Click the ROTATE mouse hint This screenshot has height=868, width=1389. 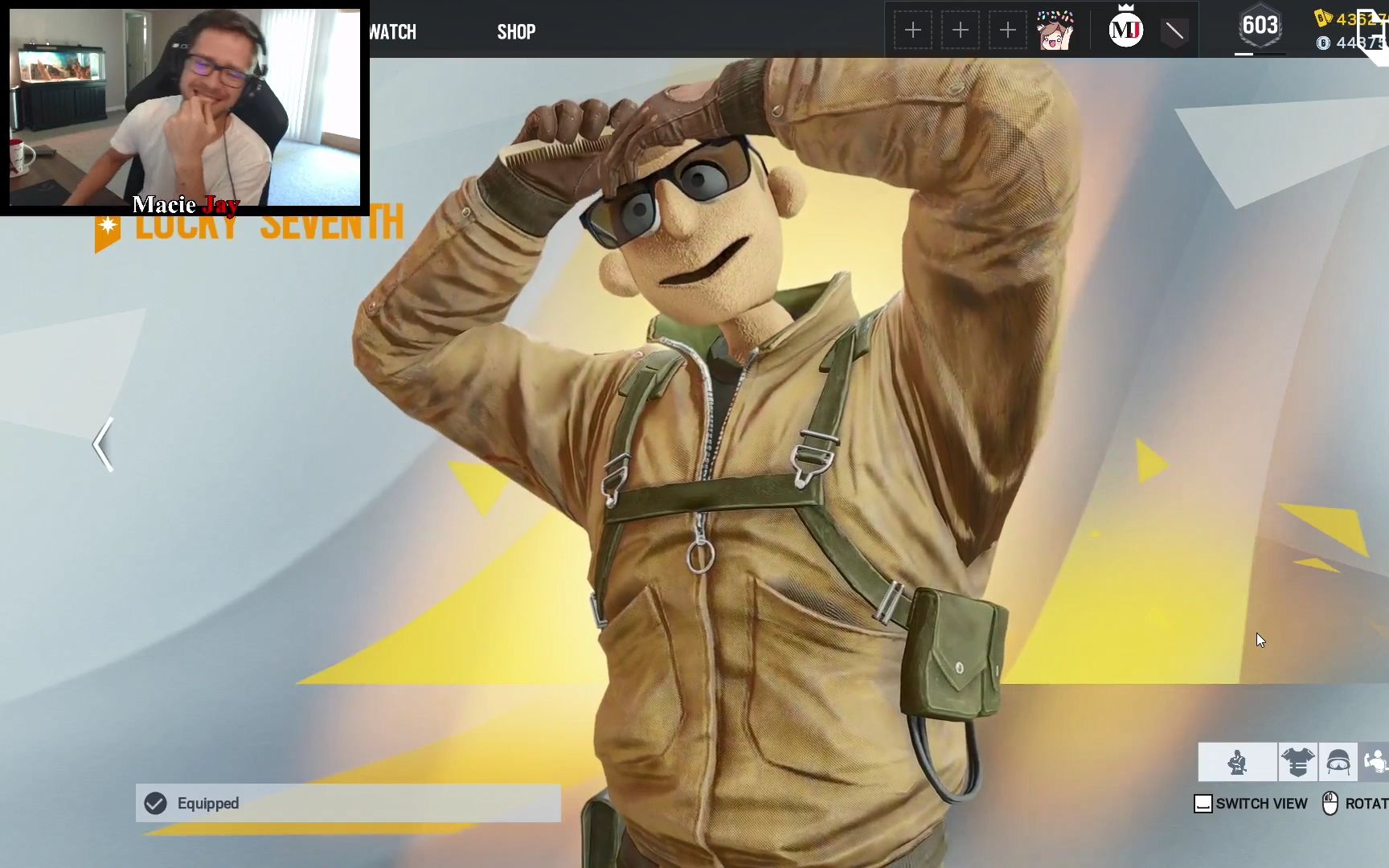click(1355, 804)
